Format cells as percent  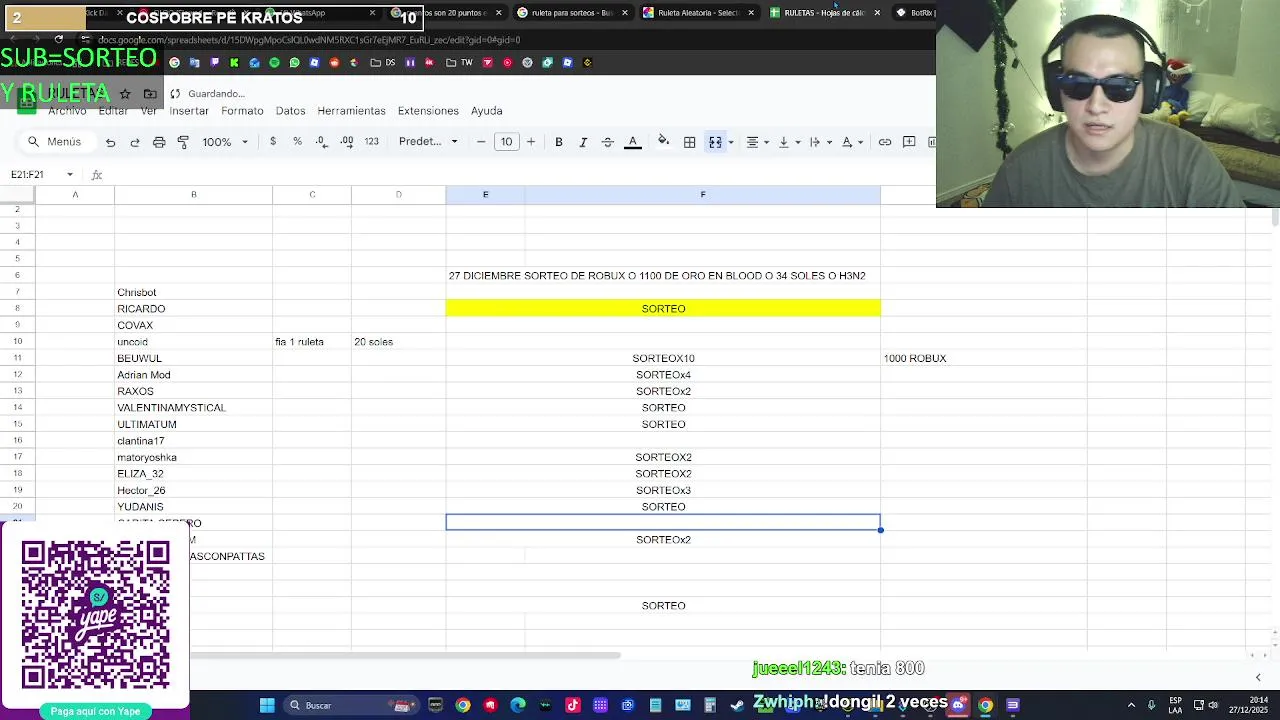coord(297,142)
